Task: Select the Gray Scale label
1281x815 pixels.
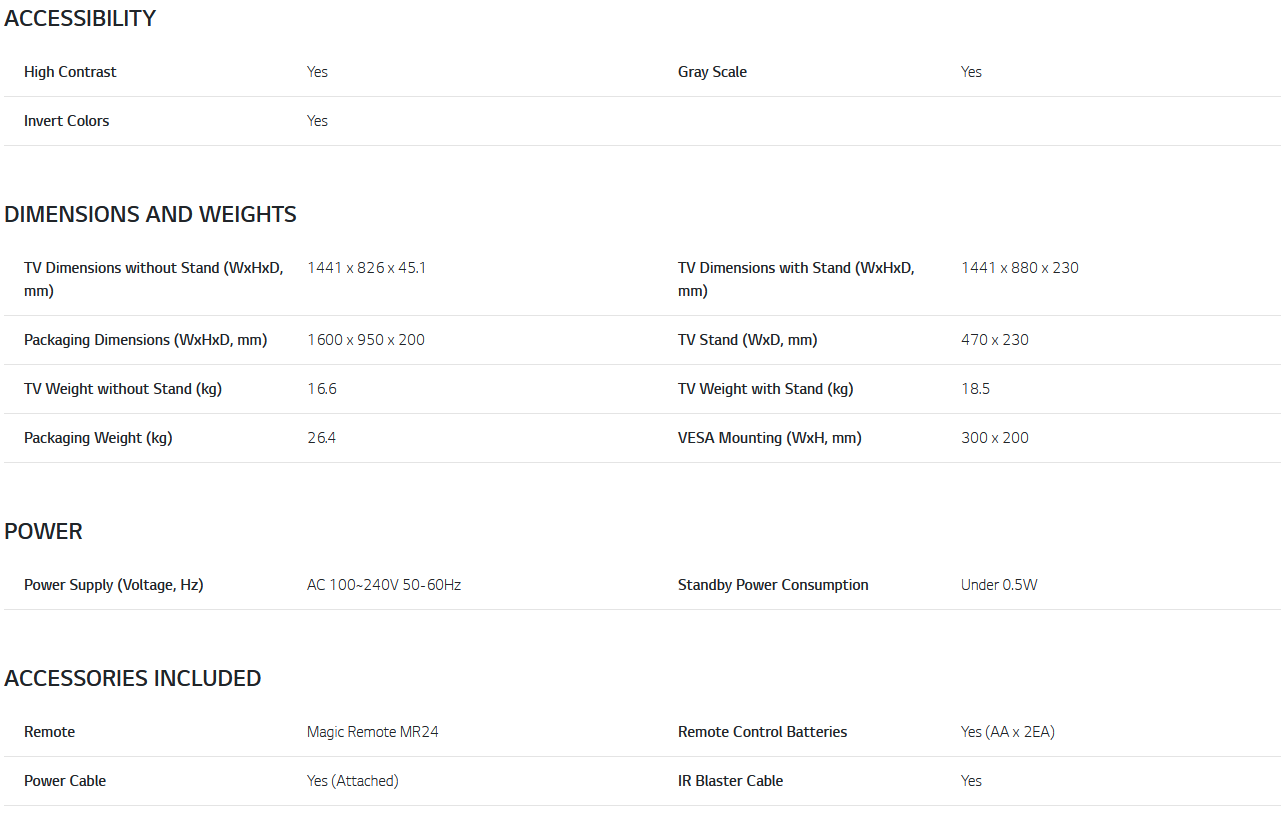Action: tap(712, 72)
